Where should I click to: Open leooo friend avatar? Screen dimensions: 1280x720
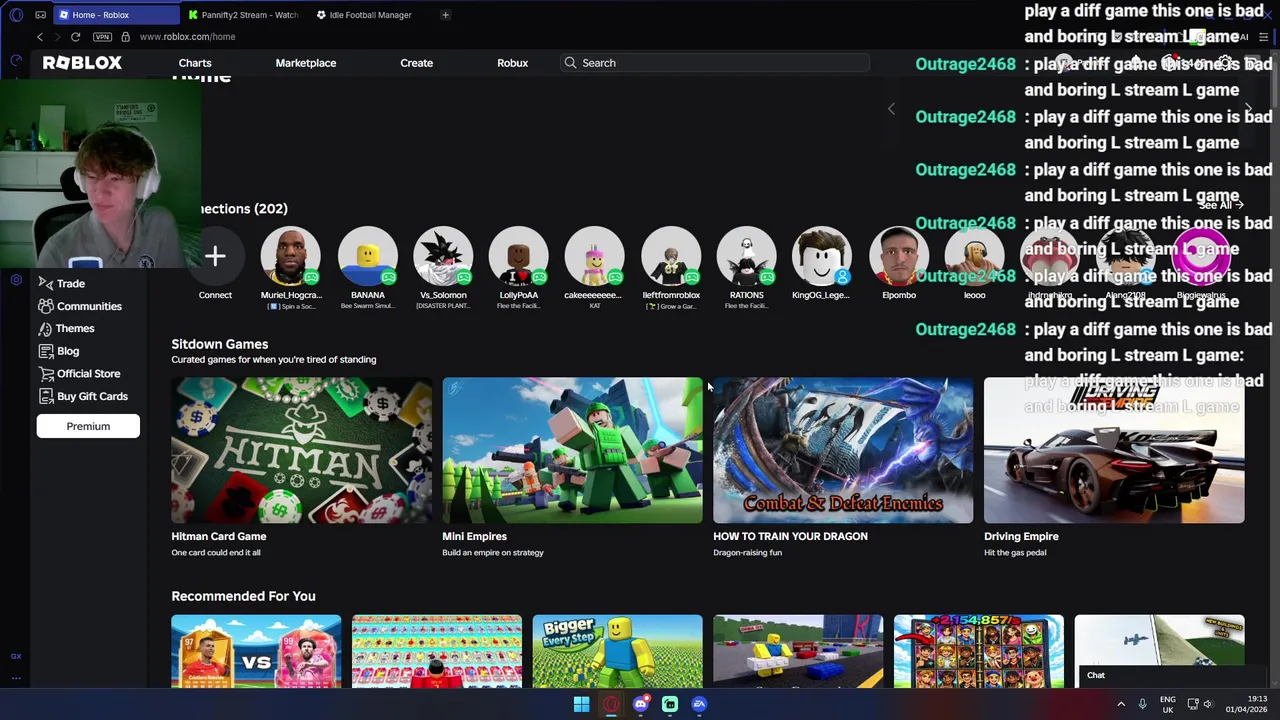[974, 257]
